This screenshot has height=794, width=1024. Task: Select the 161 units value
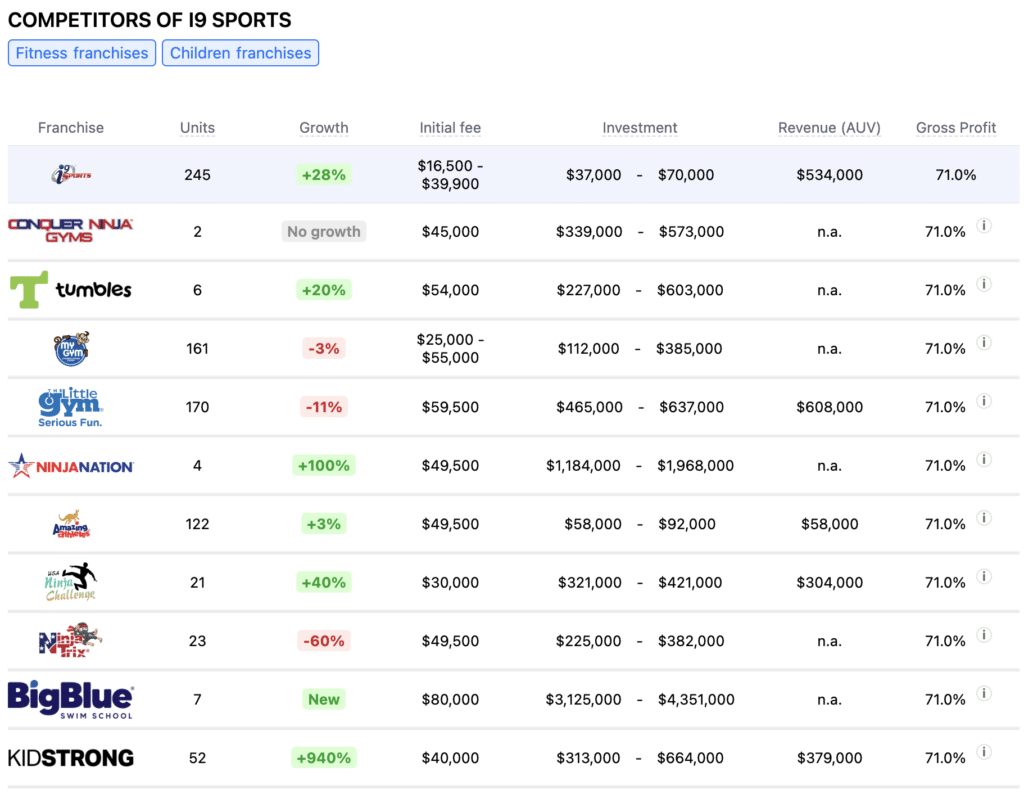(197, 349)
